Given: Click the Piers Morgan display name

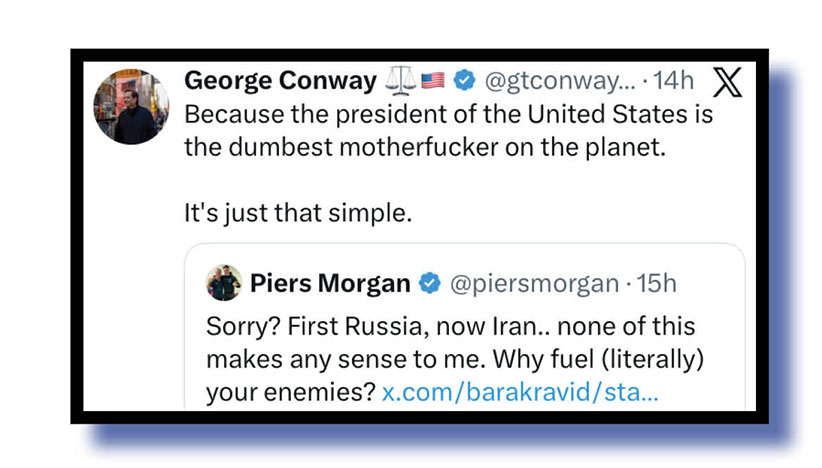Looking at the screenshot, I should coord(330,284).
